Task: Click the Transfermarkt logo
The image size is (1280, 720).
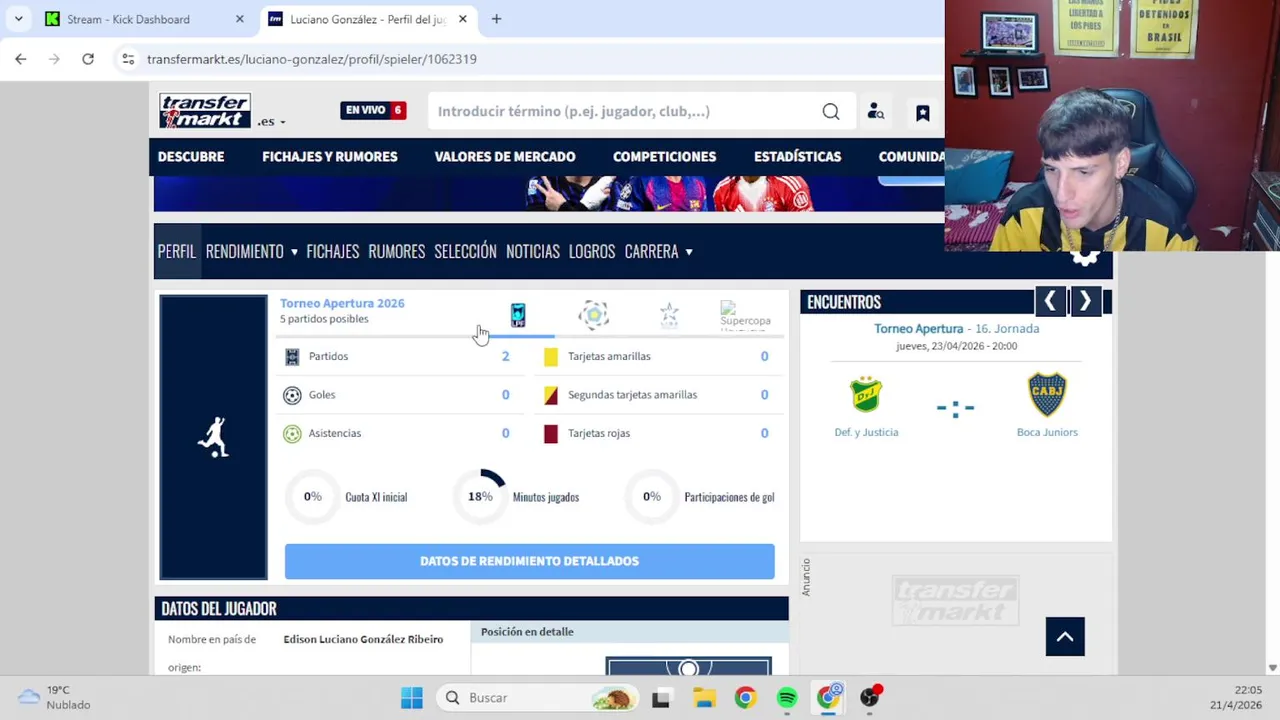Action: tap(205, 111)
